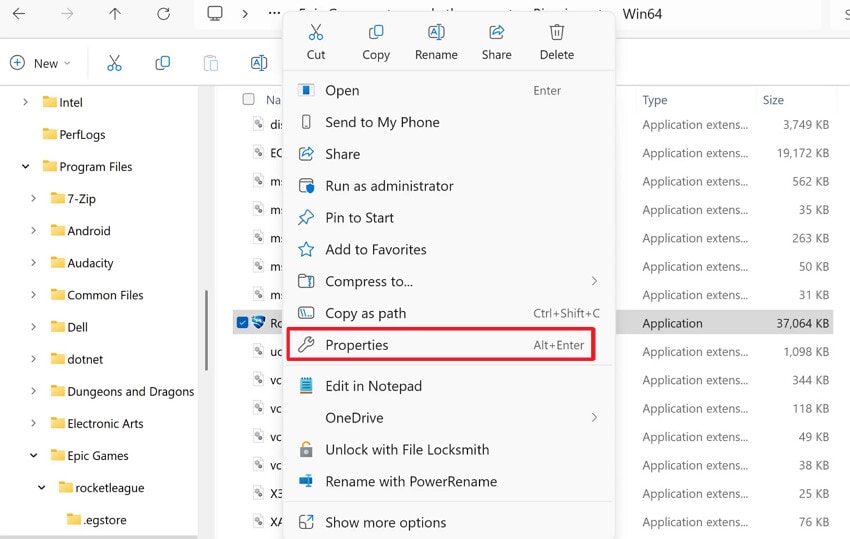
Task: Select the Common Files folder
Action: point(97,294)
